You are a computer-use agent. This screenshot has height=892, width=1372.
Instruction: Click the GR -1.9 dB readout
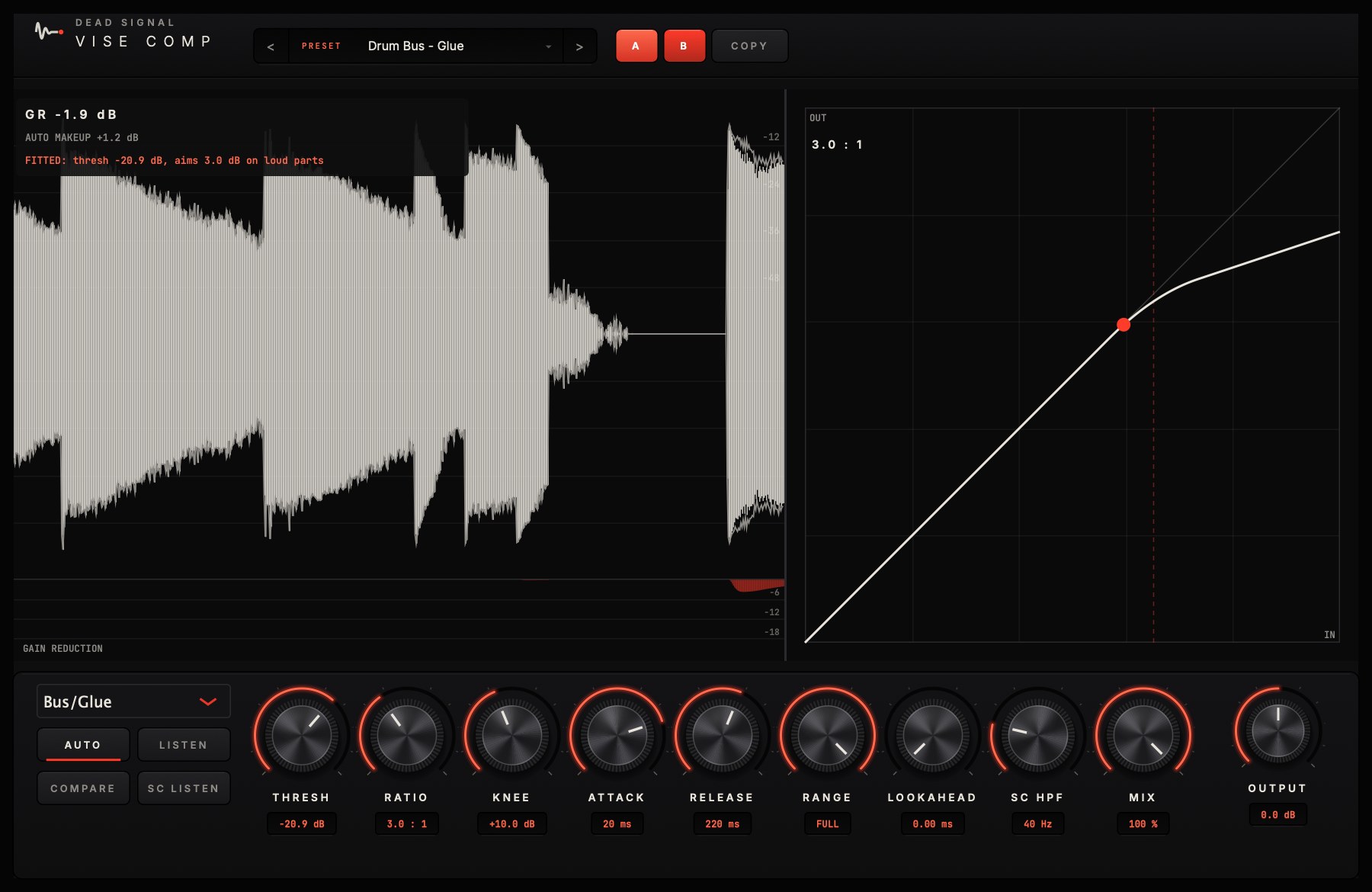pos(71,114)
